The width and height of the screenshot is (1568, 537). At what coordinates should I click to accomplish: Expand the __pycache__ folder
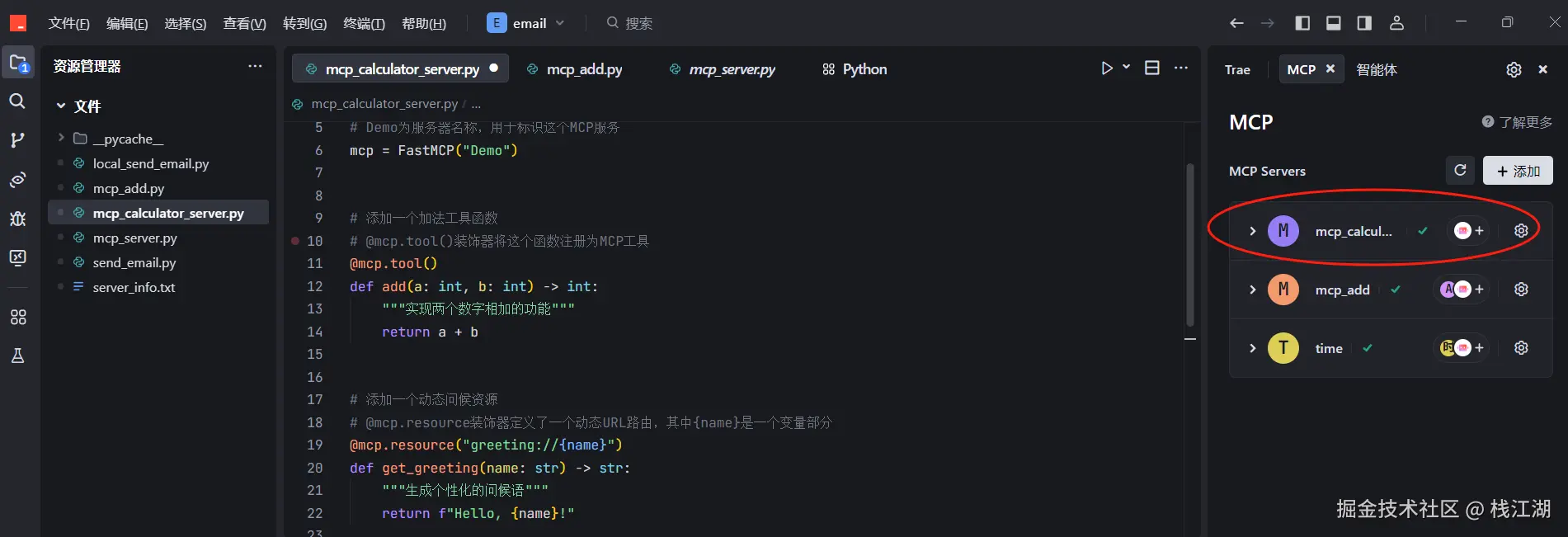pyautogui.click(x=61, y=138)
